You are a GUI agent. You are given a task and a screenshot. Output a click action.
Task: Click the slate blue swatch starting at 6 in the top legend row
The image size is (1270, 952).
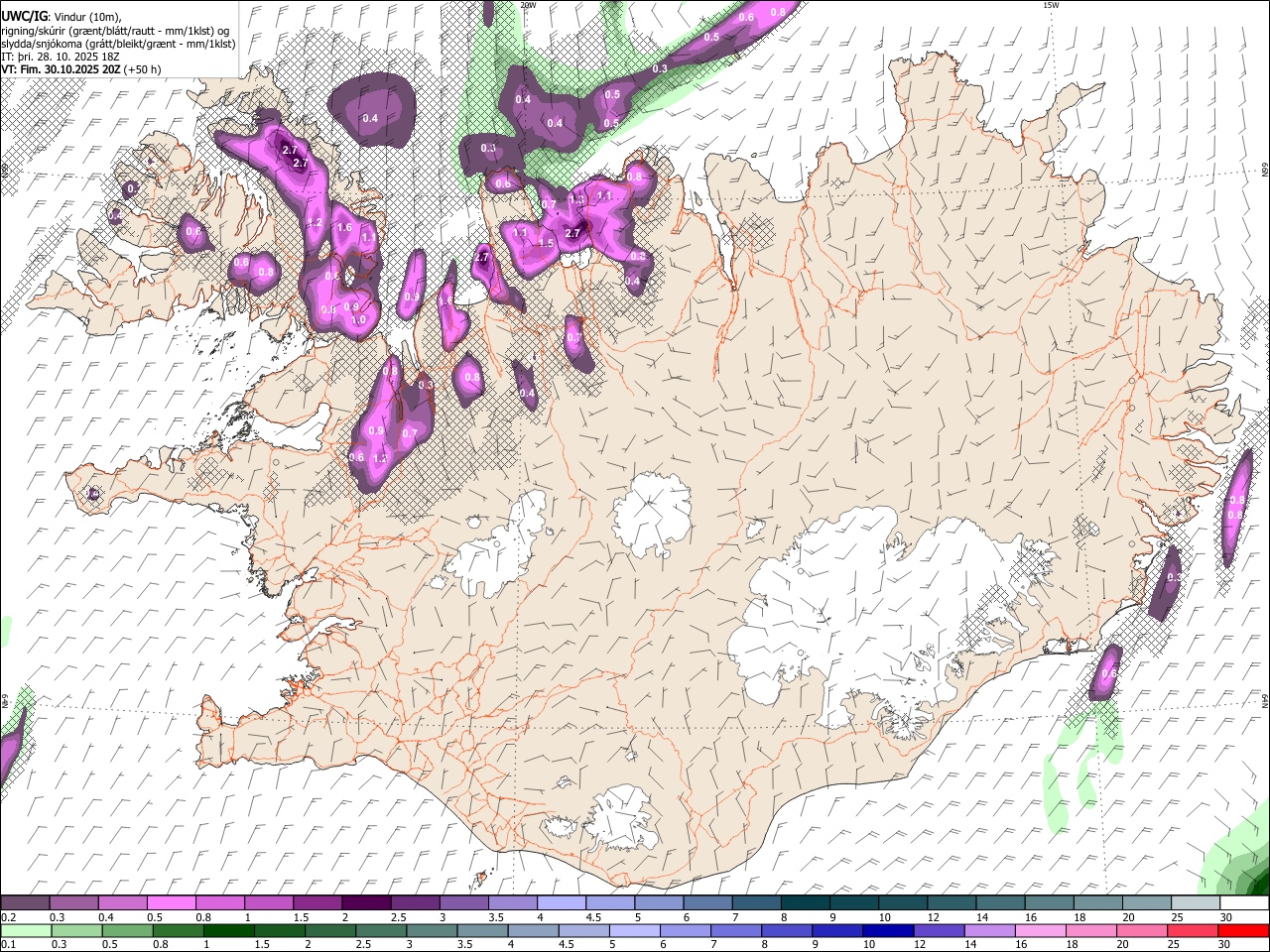coord(708,903)
